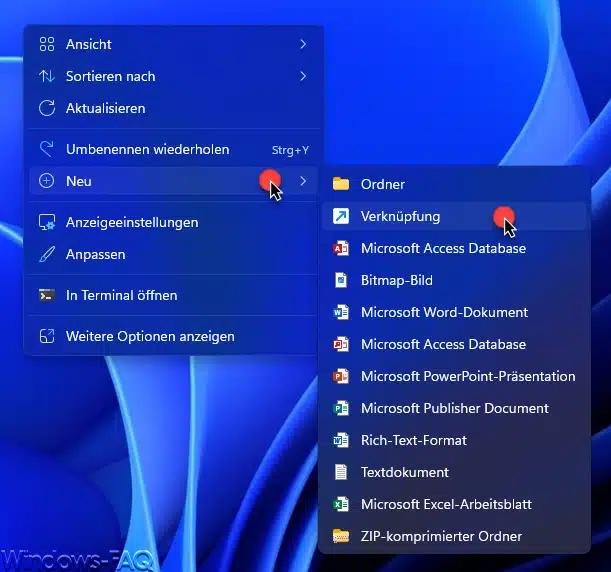
Task: Expand the Sortieren nach submenu chevron
Action: (303, 76)
